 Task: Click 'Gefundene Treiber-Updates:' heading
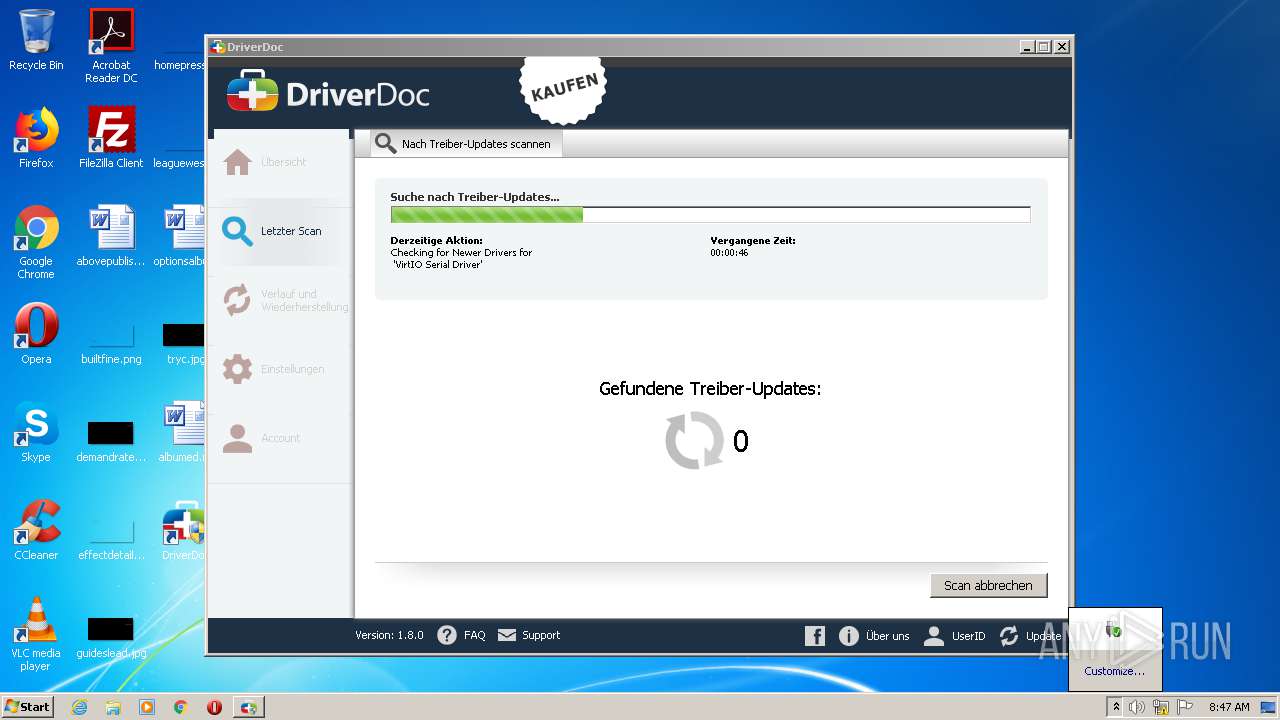[x=710, y=389]
